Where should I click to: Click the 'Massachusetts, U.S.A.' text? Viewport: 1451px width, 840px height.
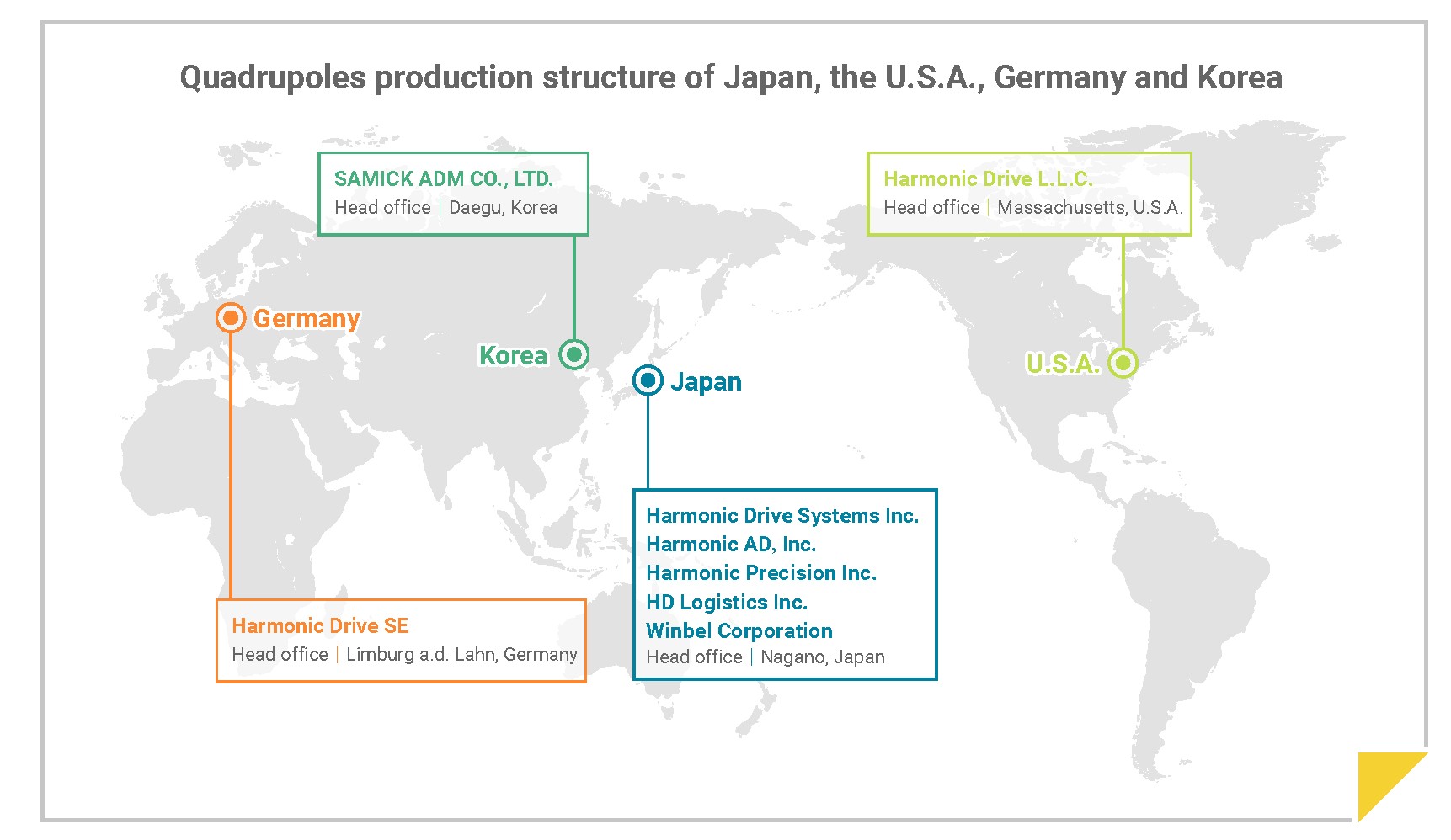[1091, 208]
